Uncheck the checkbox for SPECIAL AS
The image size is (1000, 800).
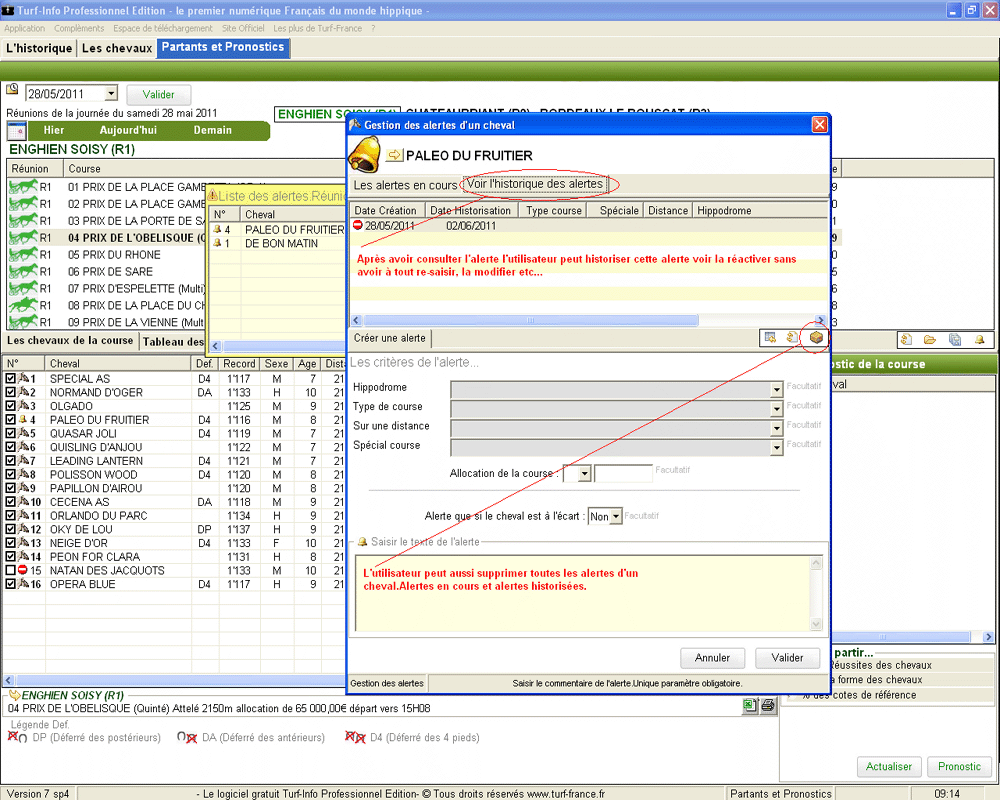tap(10, 378)
